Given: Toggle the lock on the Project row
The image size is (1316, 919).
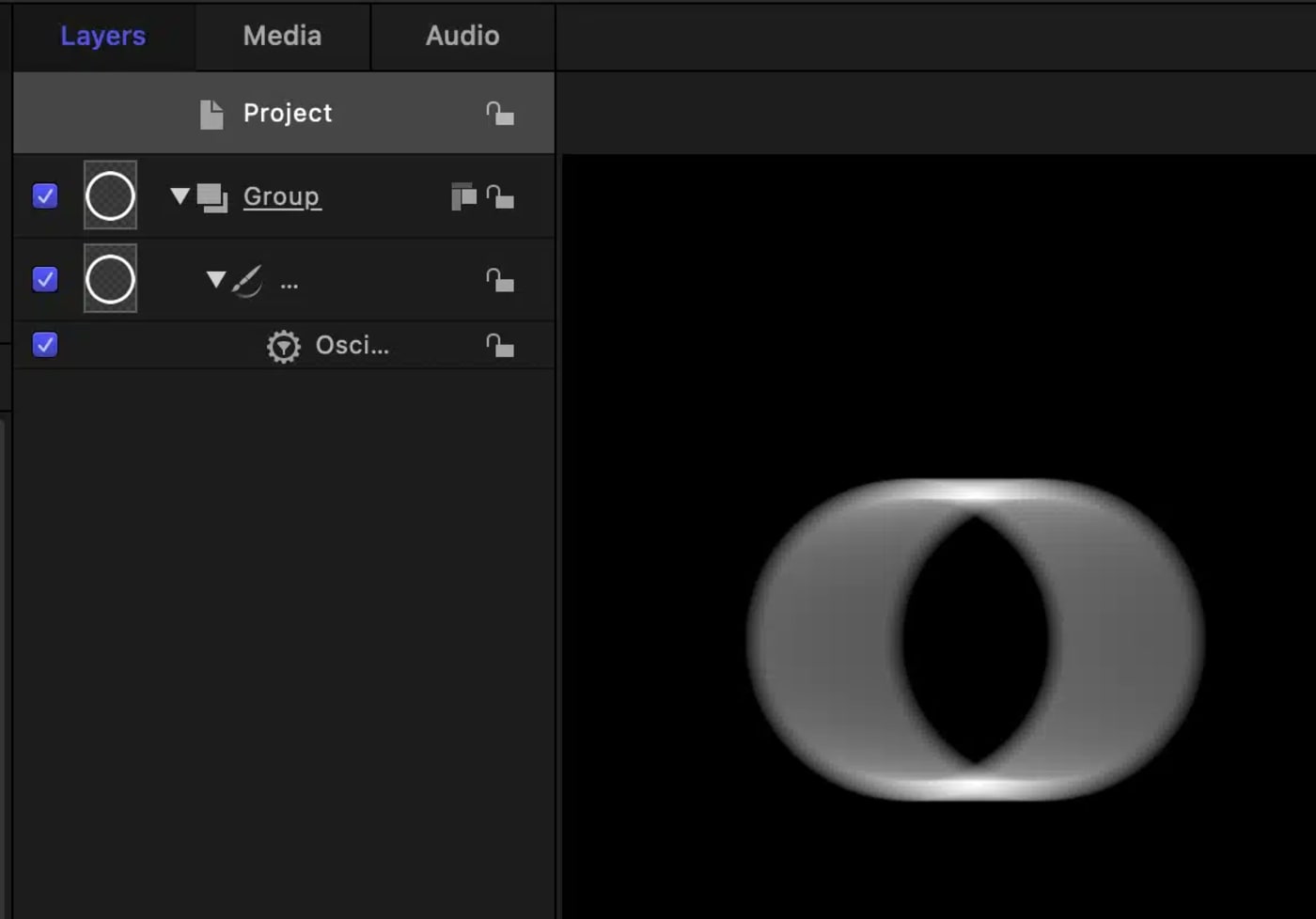Looking at the screenshot, I should tap(500, 114).
